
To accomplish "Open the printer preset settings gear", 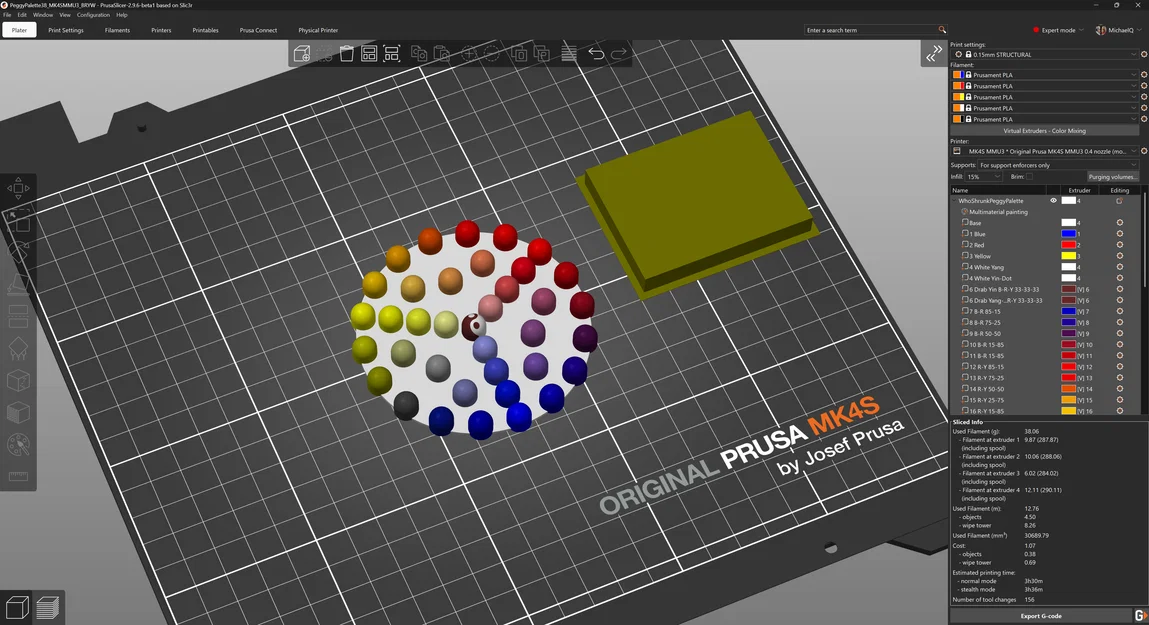I will (x=1144, y=151).
